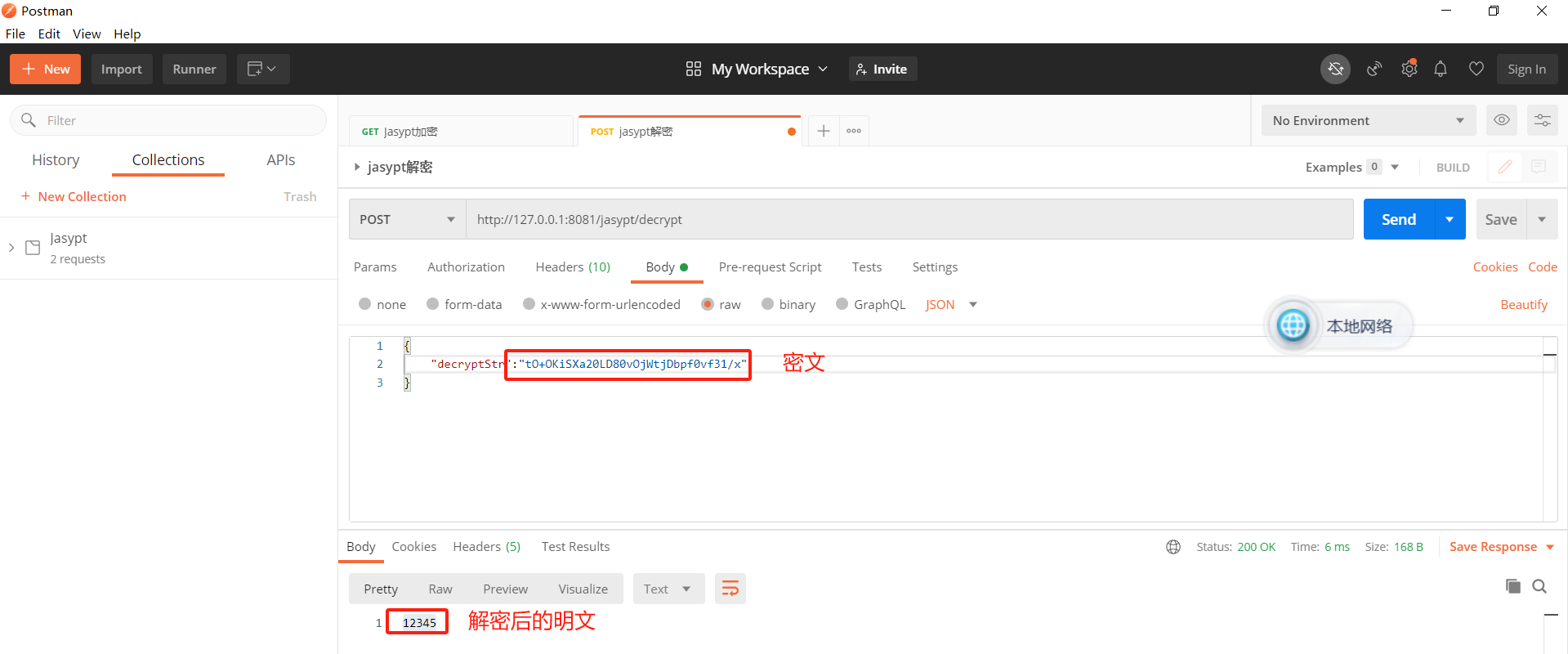Select x-www-form-urlencoded body radio
Viewport: 1568px width, 654px height.
(x=529, y=304)
